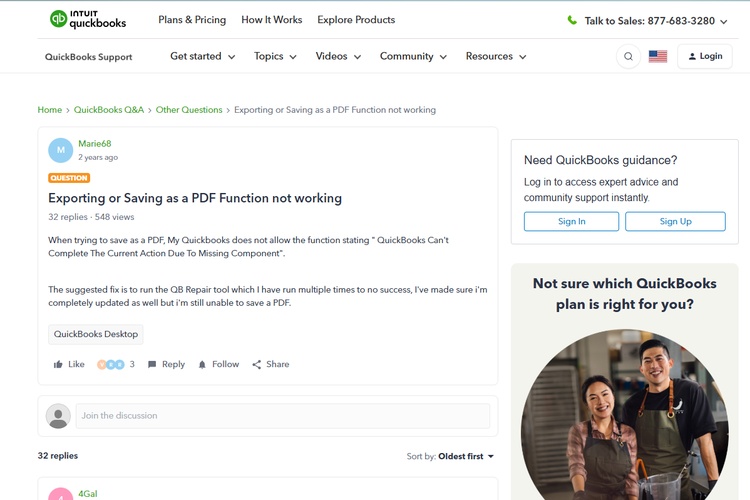750x500 pixels.
Task: Click the thumbs-up Like icon
Action: click(58, 365)
